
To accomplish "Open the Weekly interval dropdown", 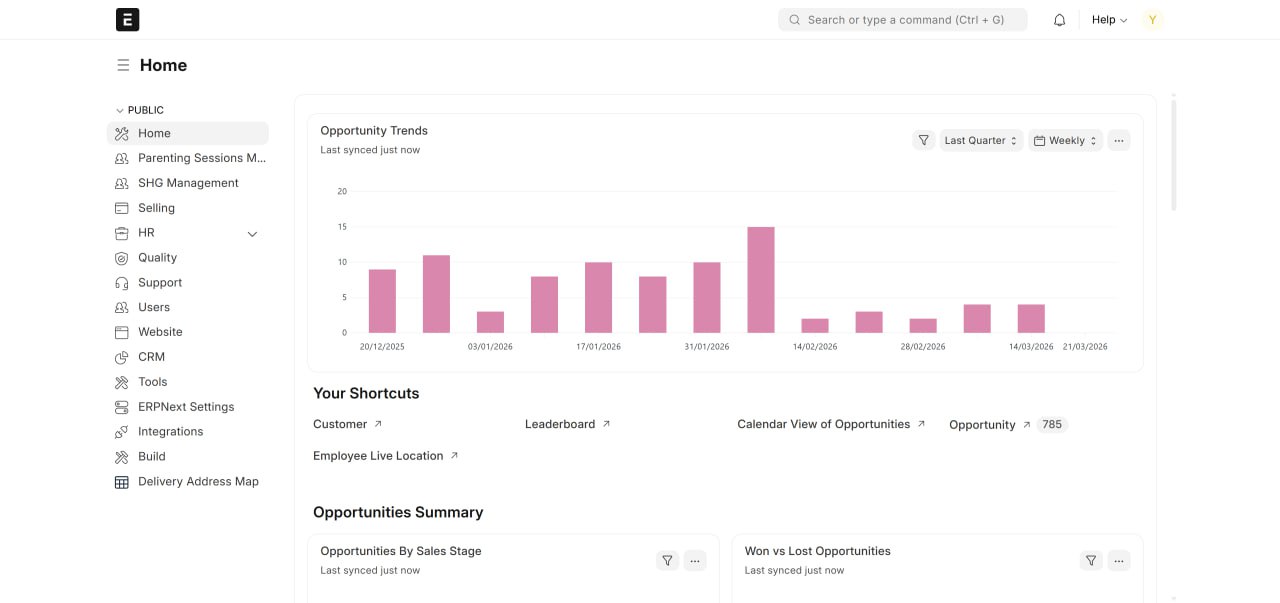I will point(1066,141).
